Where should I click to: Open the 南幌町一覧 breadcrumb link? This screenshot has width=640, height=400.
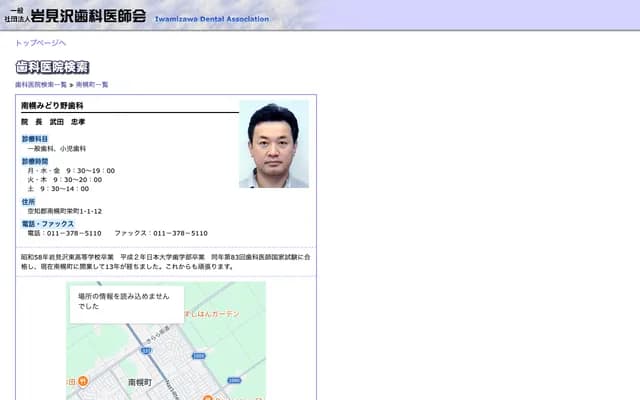point(92,84)
